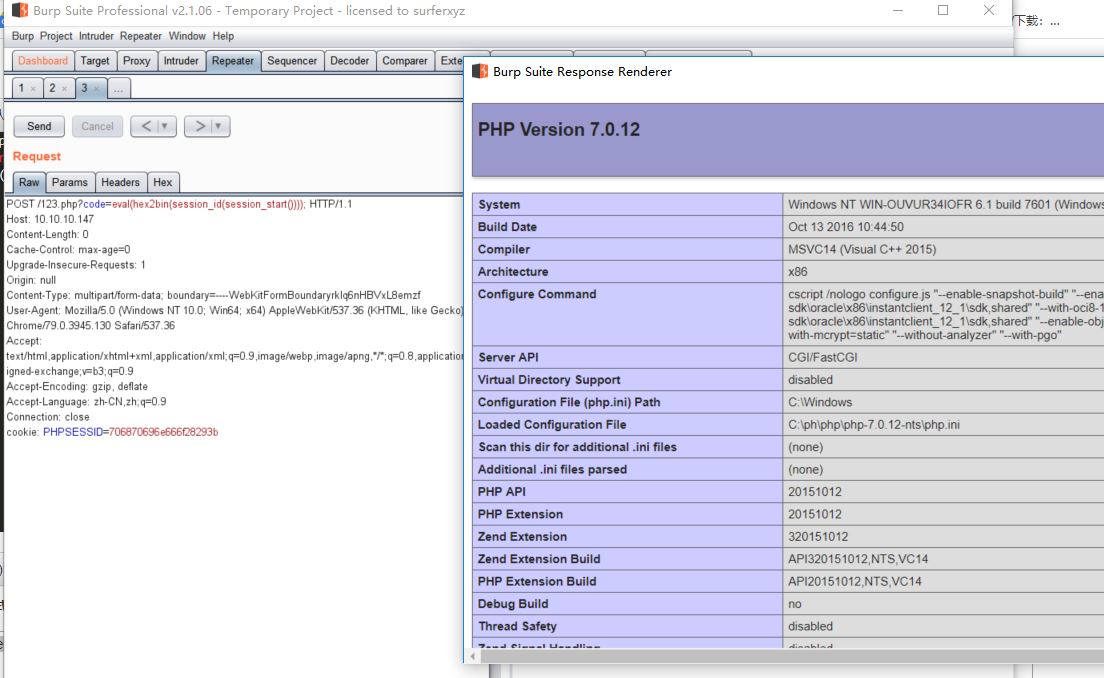
Task: Close Repeater request tab 2 with its x
Action: point(64,89)
